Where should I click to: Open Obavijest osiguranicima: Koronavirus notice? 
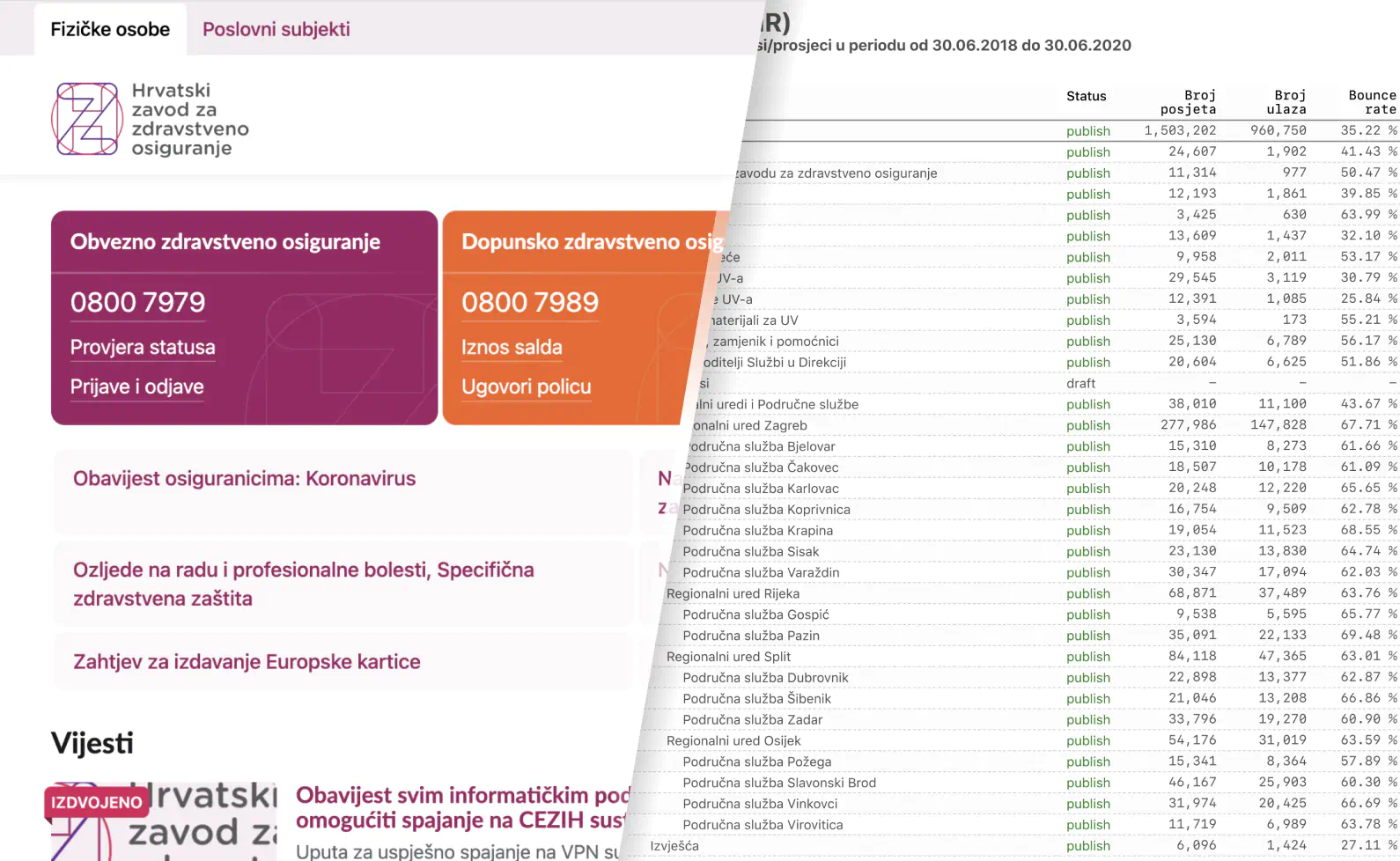[244, 479]
